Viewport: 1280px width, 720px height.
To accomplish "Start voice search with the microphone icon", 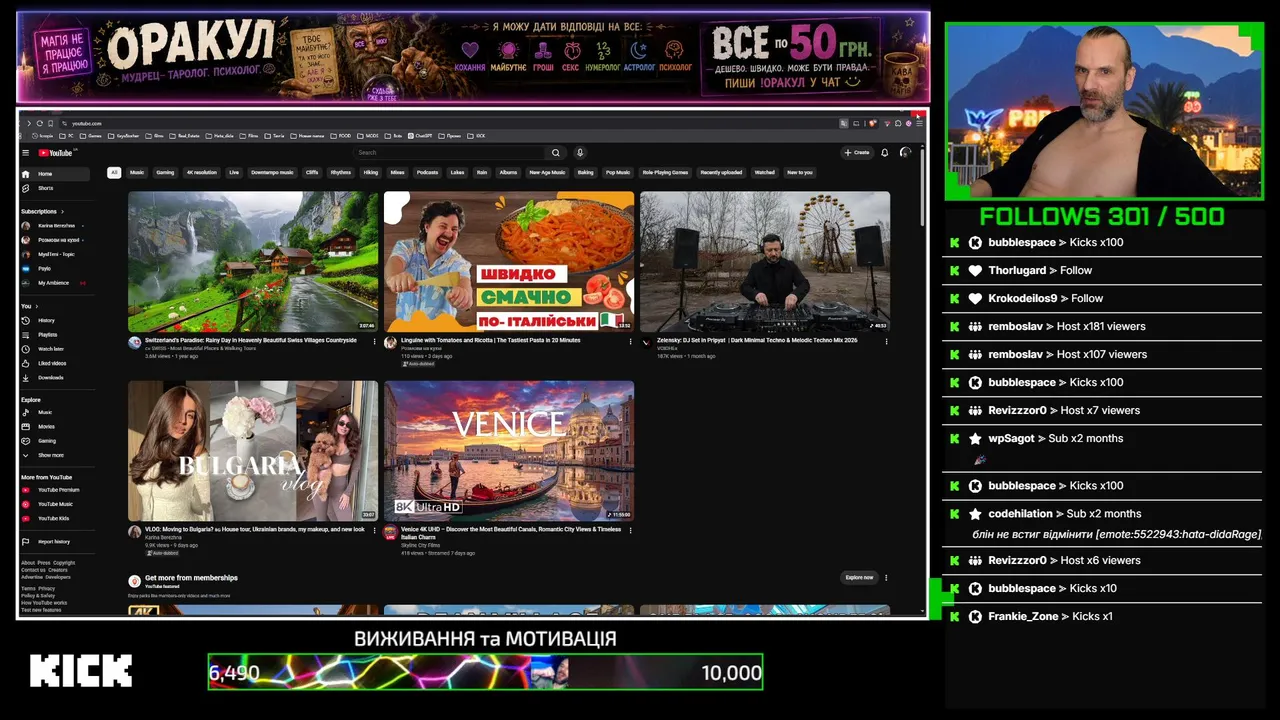I will click(x=580, y=153).
